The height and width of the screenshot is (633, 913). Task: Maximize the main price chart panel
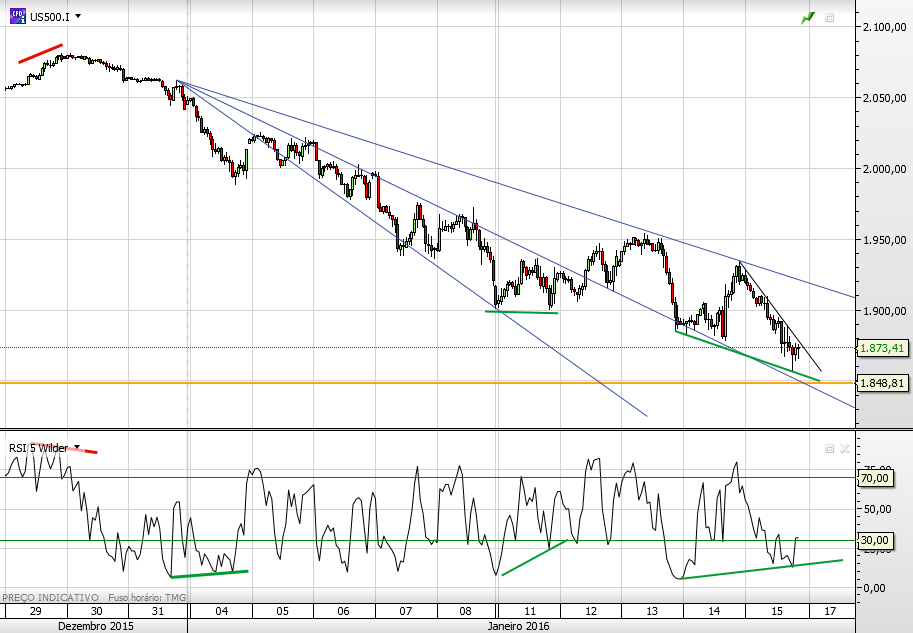point(829,18)
